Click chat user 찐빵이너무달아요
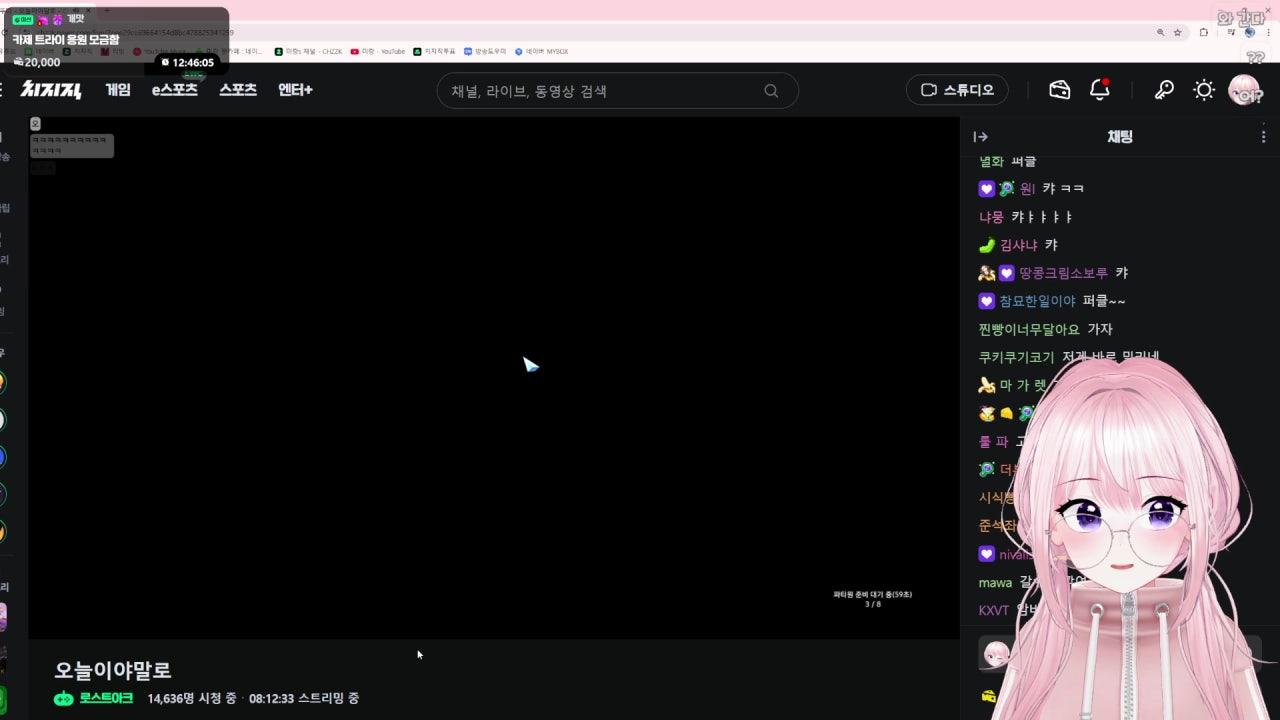Screen dimensions: 1280x720 [x=1029, y=329]
